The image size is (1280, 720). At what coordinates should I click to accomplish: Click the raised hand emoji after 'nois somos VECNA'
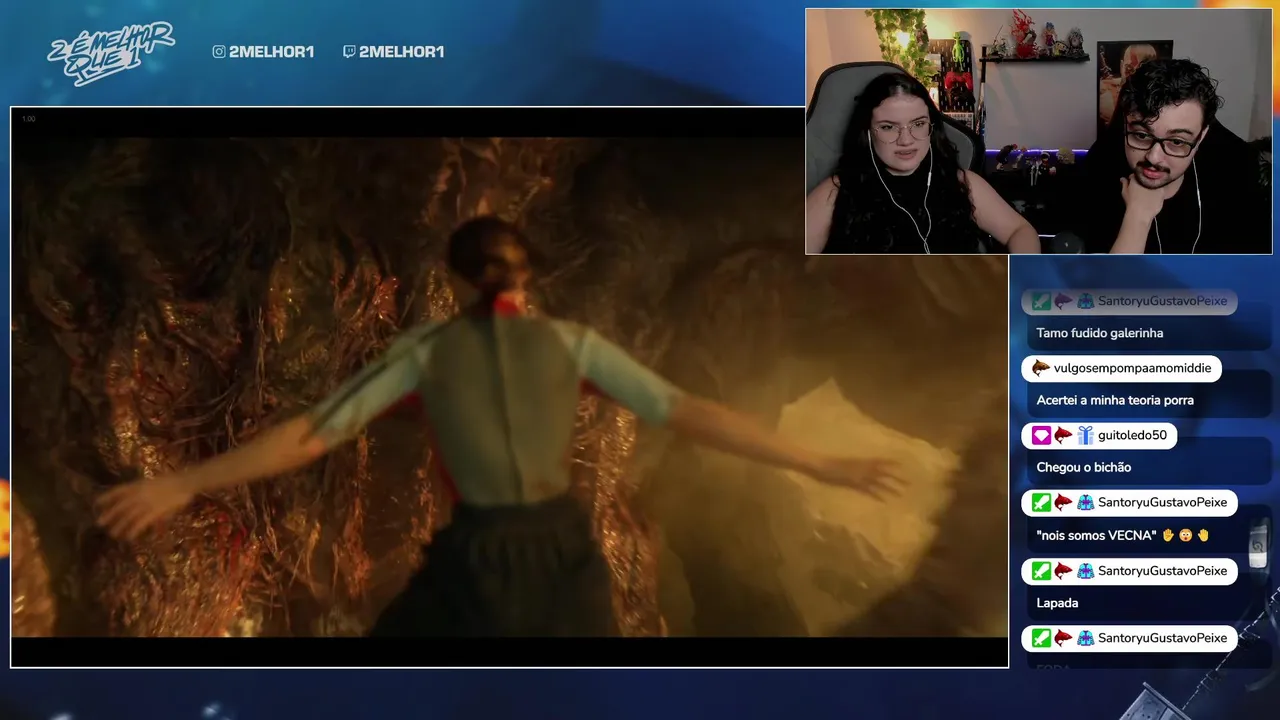click(x=1168, y=535)
